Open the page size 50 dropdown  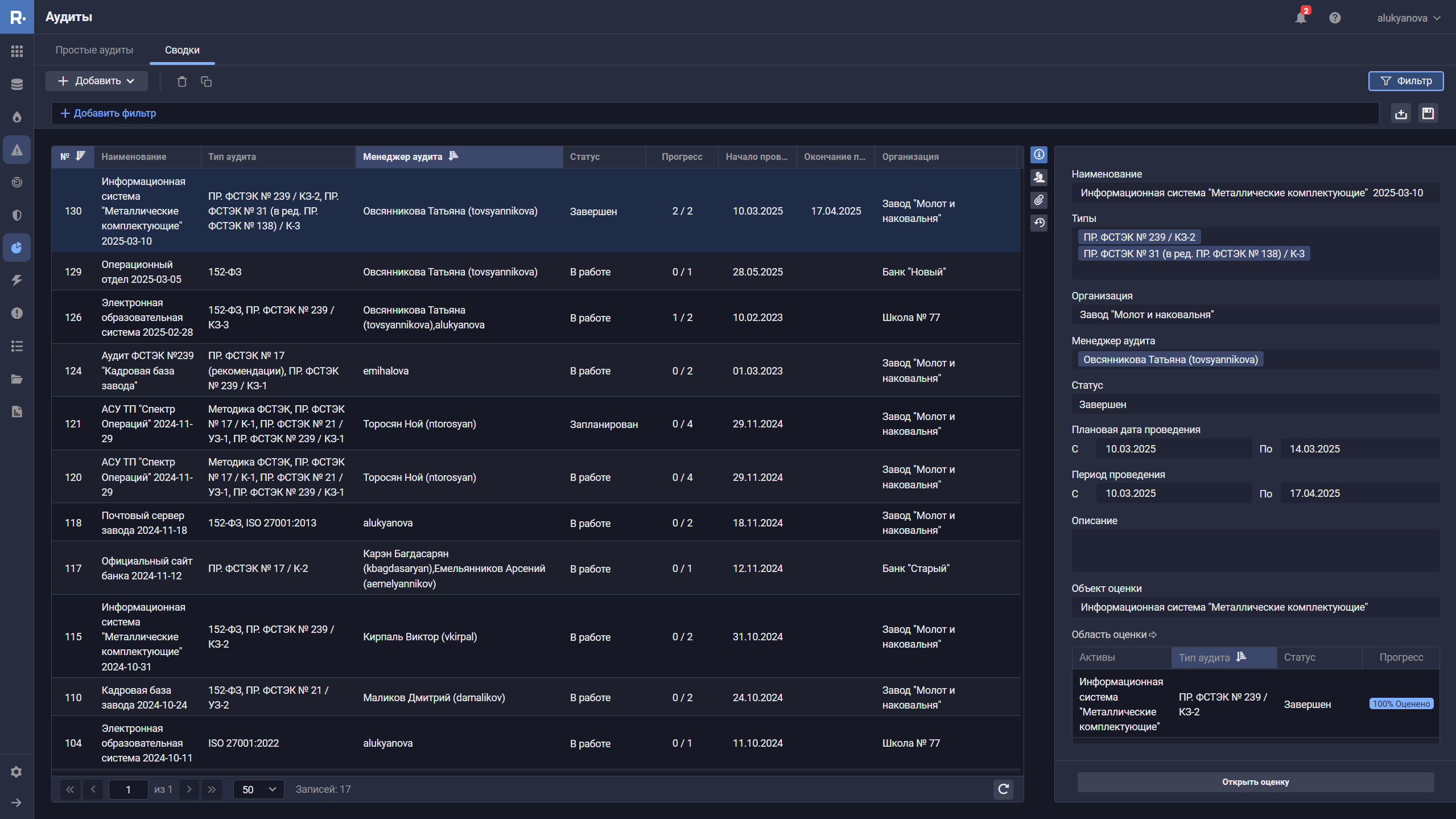258,789
